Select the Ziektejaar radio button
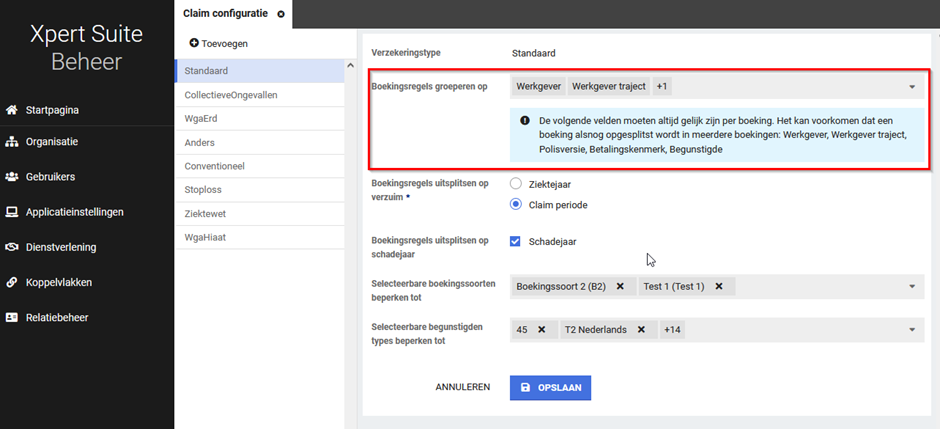The height and width of the screenshot is (429, 940). click(x=516, y=184)
